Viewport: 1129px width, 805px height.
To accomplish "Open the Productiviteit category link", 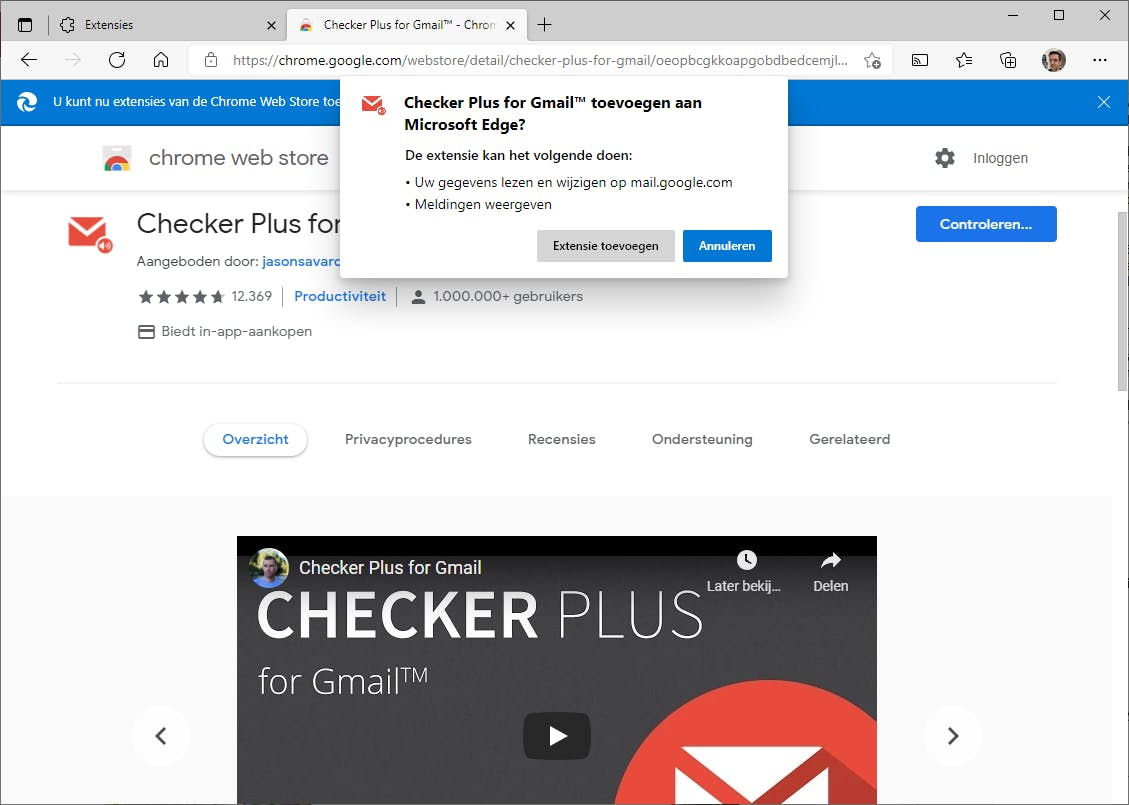I will pyautogui.click(x=340, y=297).
